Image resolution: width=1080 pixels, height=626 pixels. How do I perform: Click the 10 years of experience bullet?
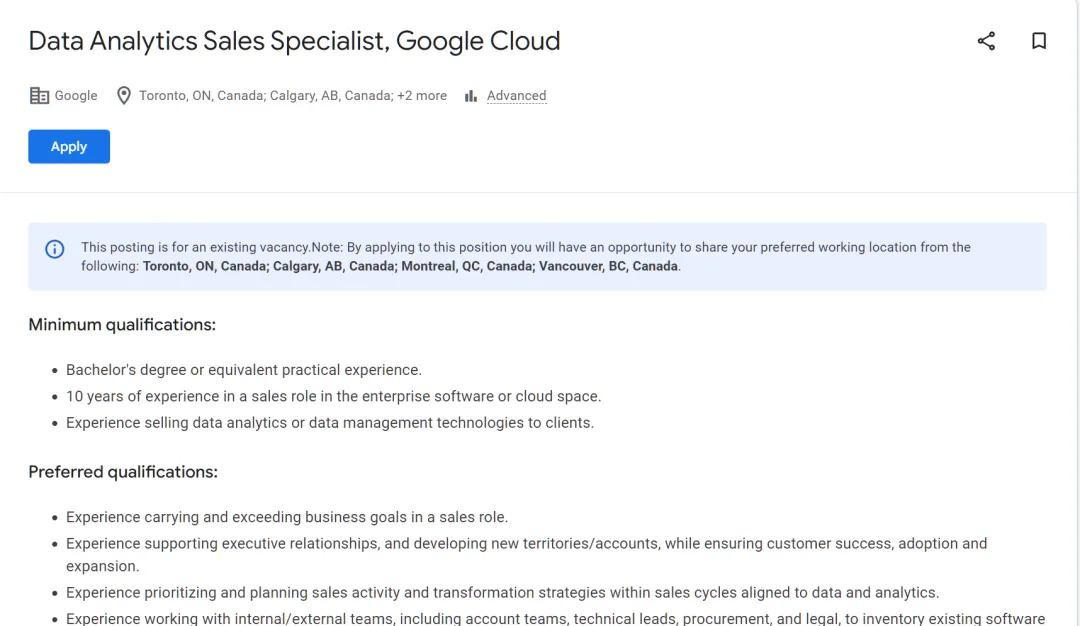tap(333, 396)
